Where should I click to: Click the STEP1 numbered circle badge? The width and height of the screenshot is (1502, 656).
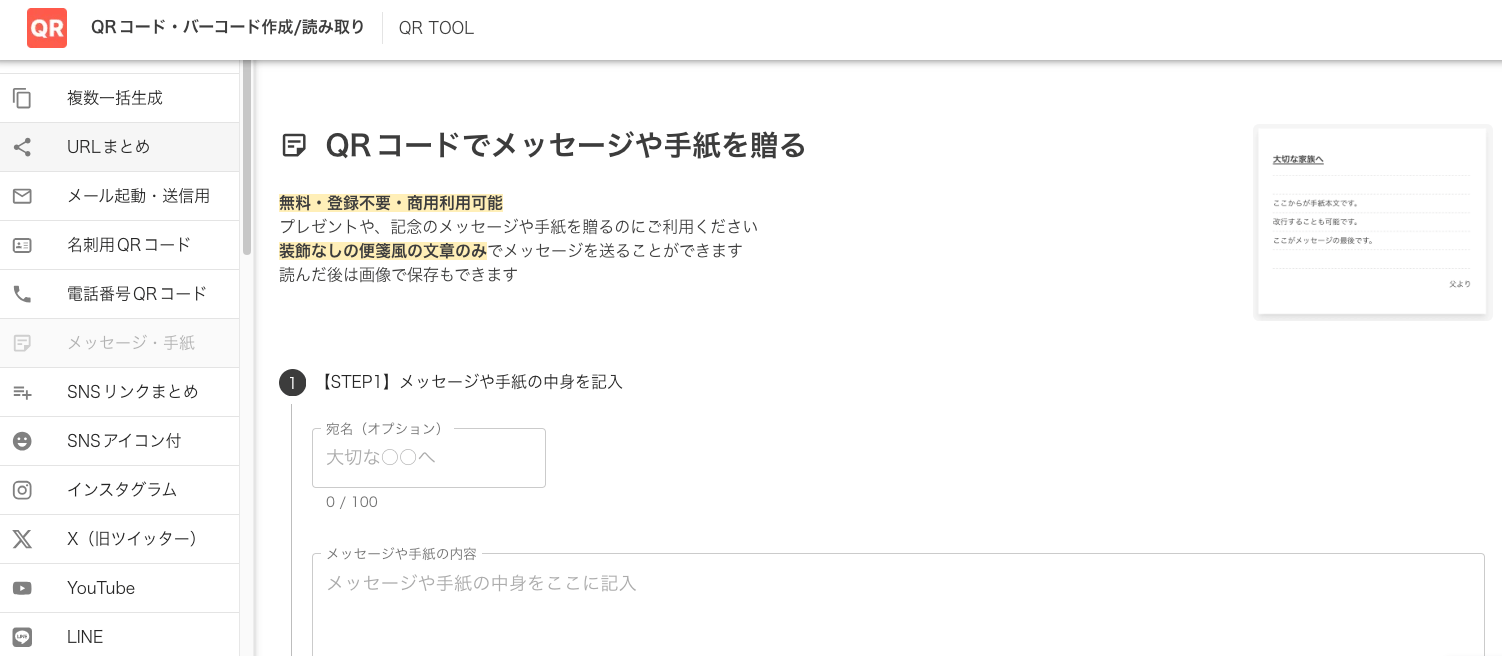tap(292, 382)
